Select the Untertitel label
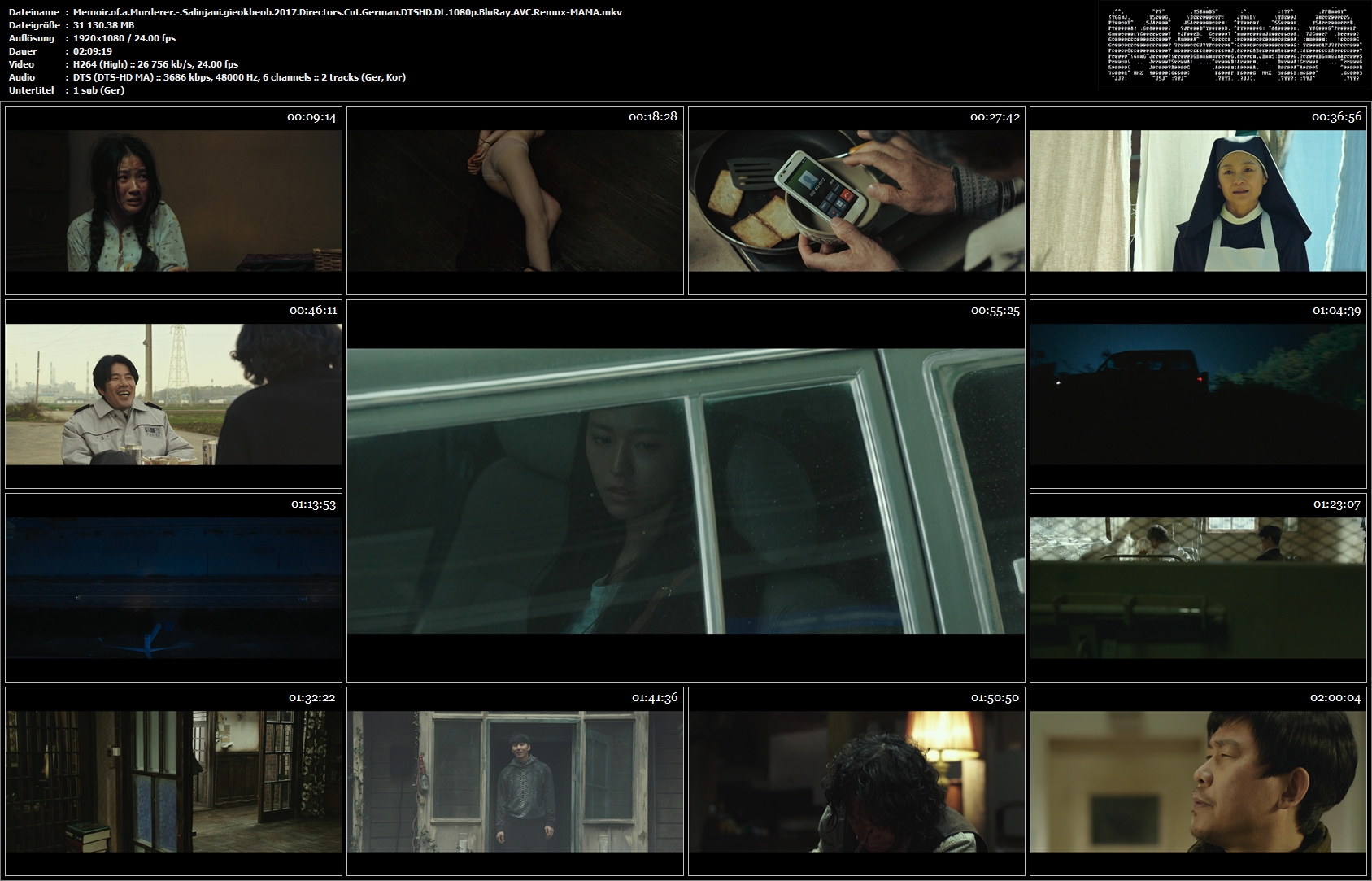 (x=32, y=90)
